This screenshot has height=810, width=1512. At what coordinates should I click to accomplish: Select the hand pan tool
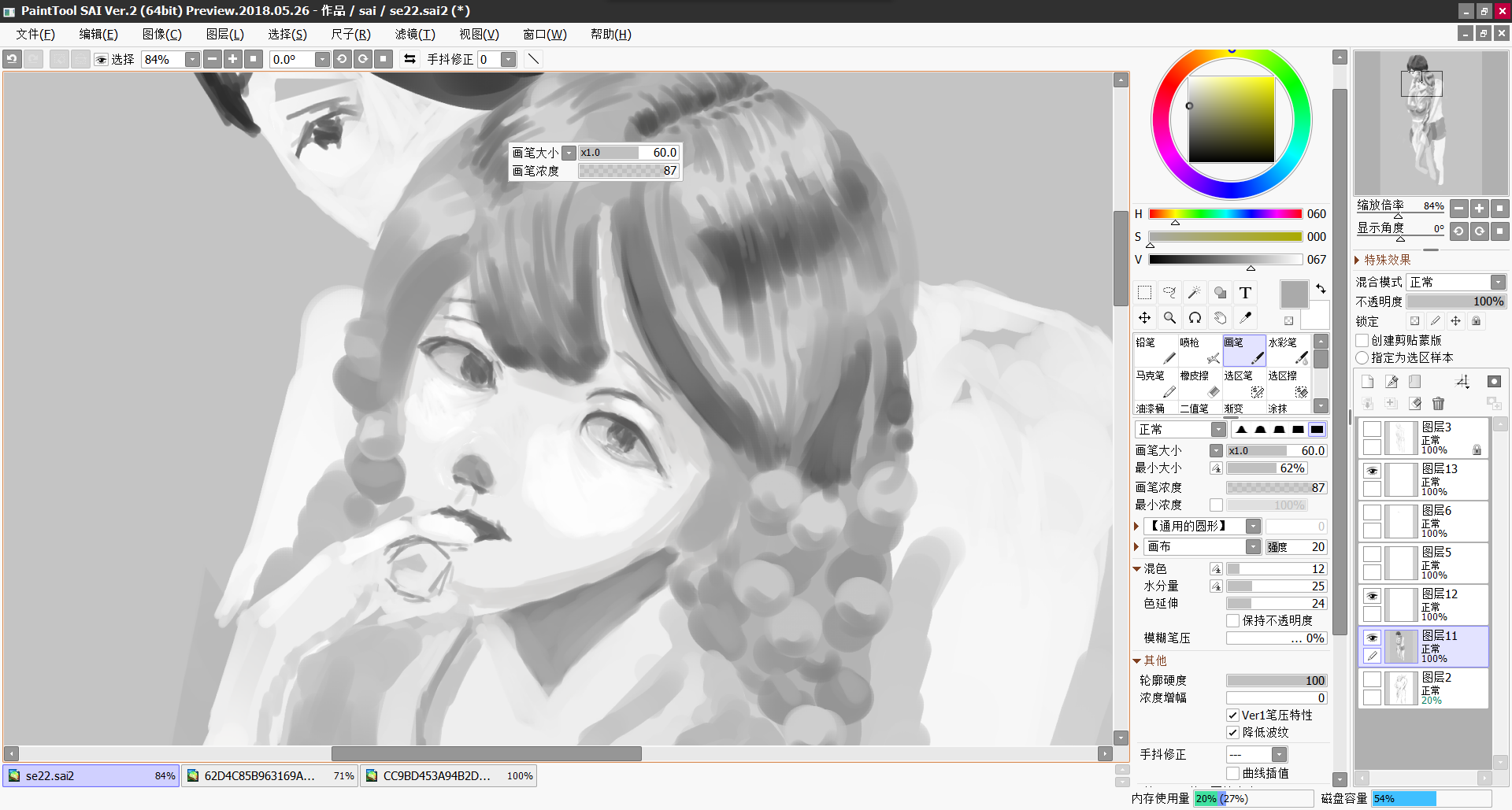click(1220, 318)
